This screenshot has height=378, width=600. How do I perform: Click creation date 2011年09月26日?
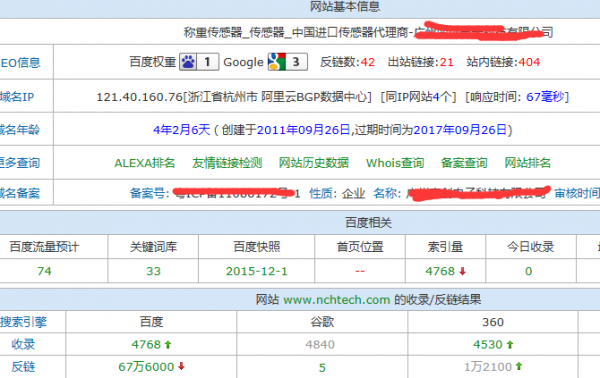(x=303, y=130)
